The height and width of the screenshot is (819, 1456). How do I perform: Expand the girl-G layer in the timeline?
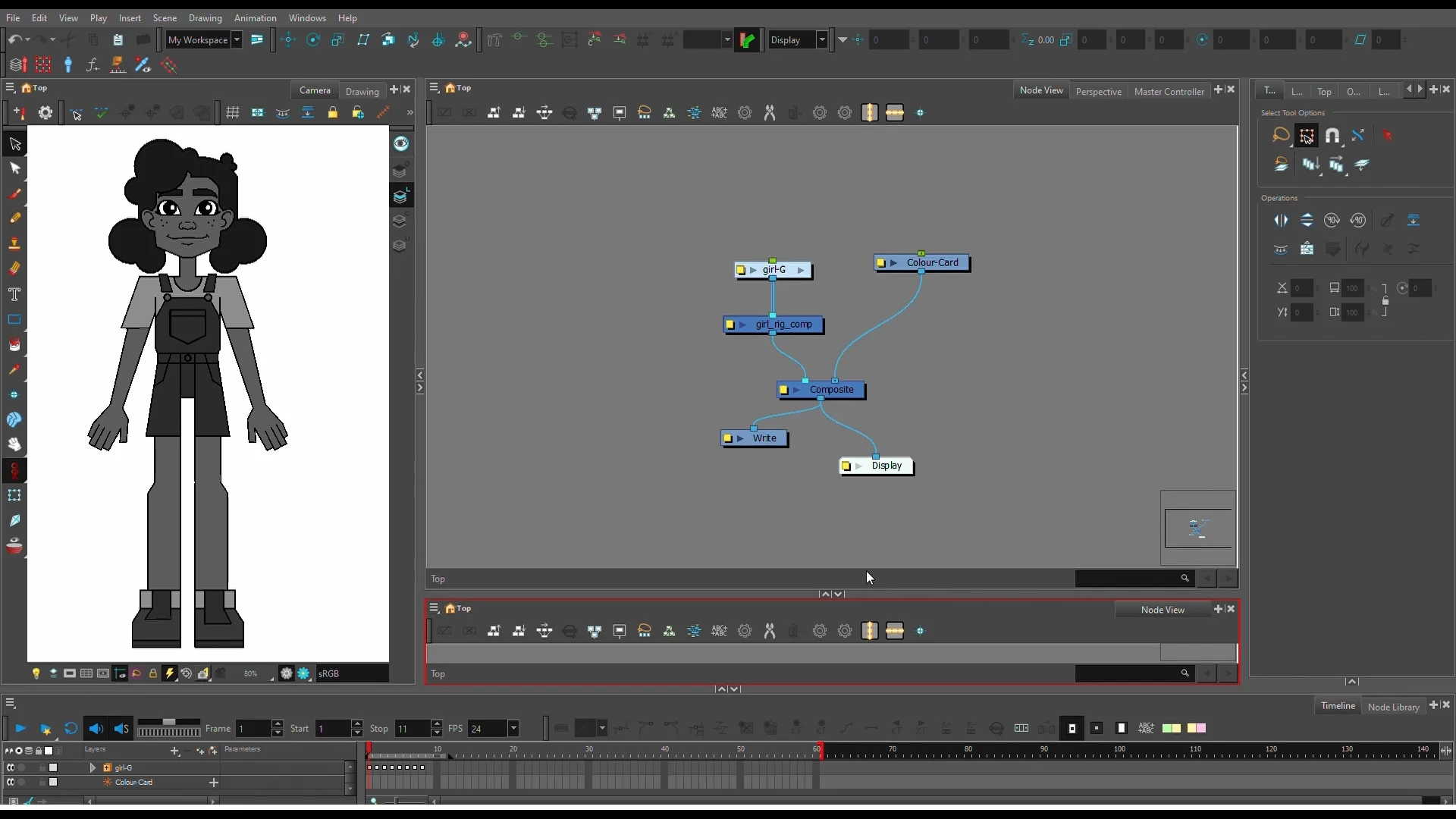[93, 768]
